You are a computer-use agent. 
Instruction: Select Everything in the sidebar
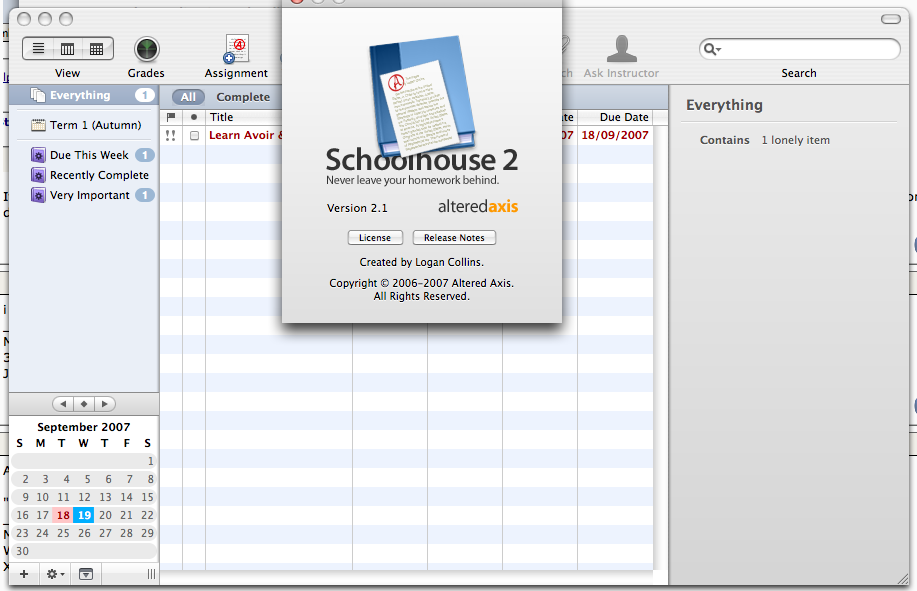click(x=84, y=95)
